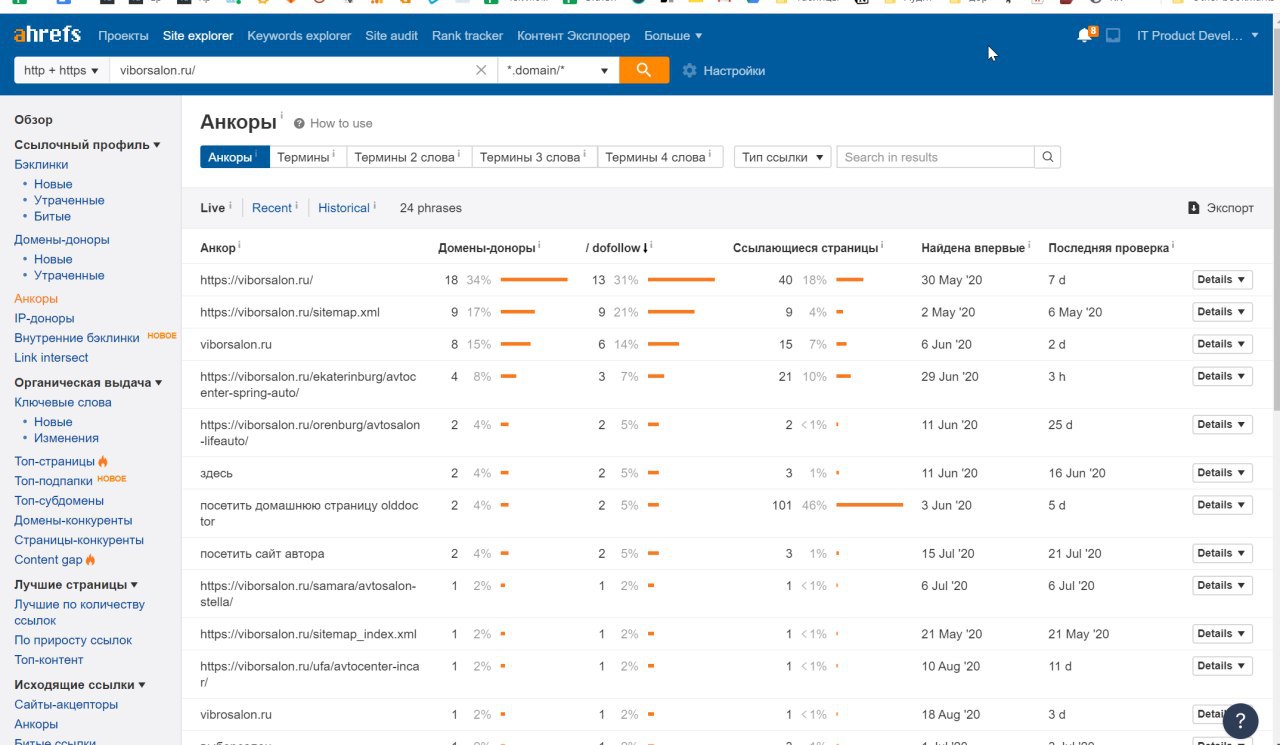
Task: Switch to Recent index view
Action: tap(272, 208)
